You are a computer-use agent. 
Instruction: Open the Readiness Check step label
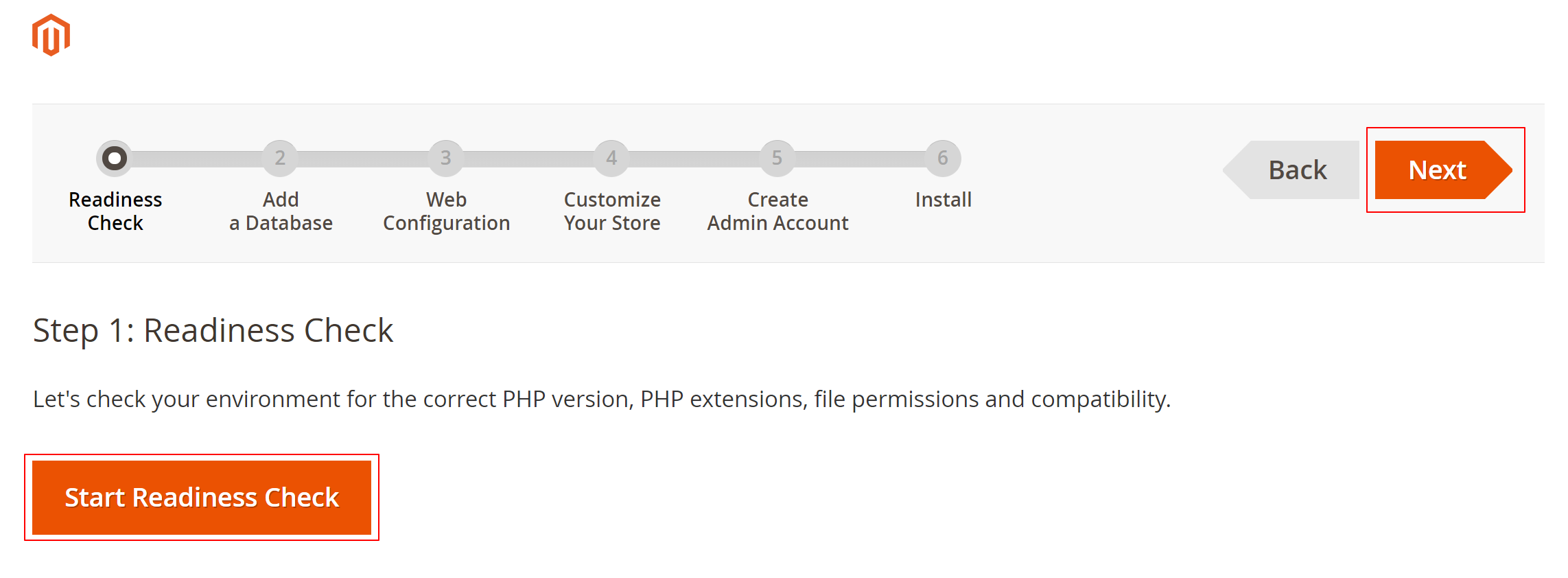[x=115, y=211]
